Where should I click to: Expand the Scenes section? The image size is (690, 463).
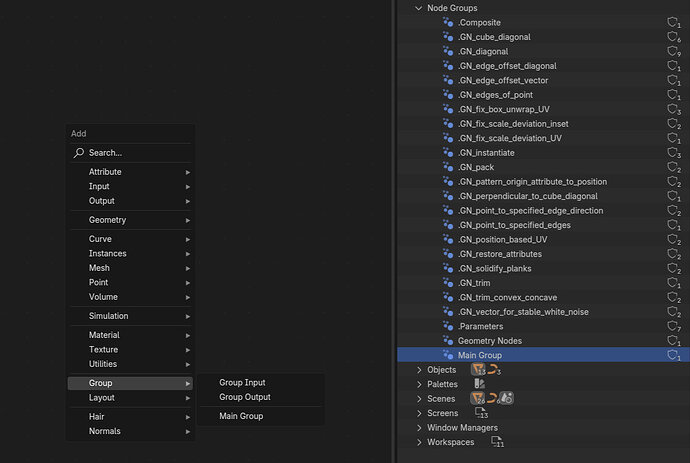tap(418, 399)
